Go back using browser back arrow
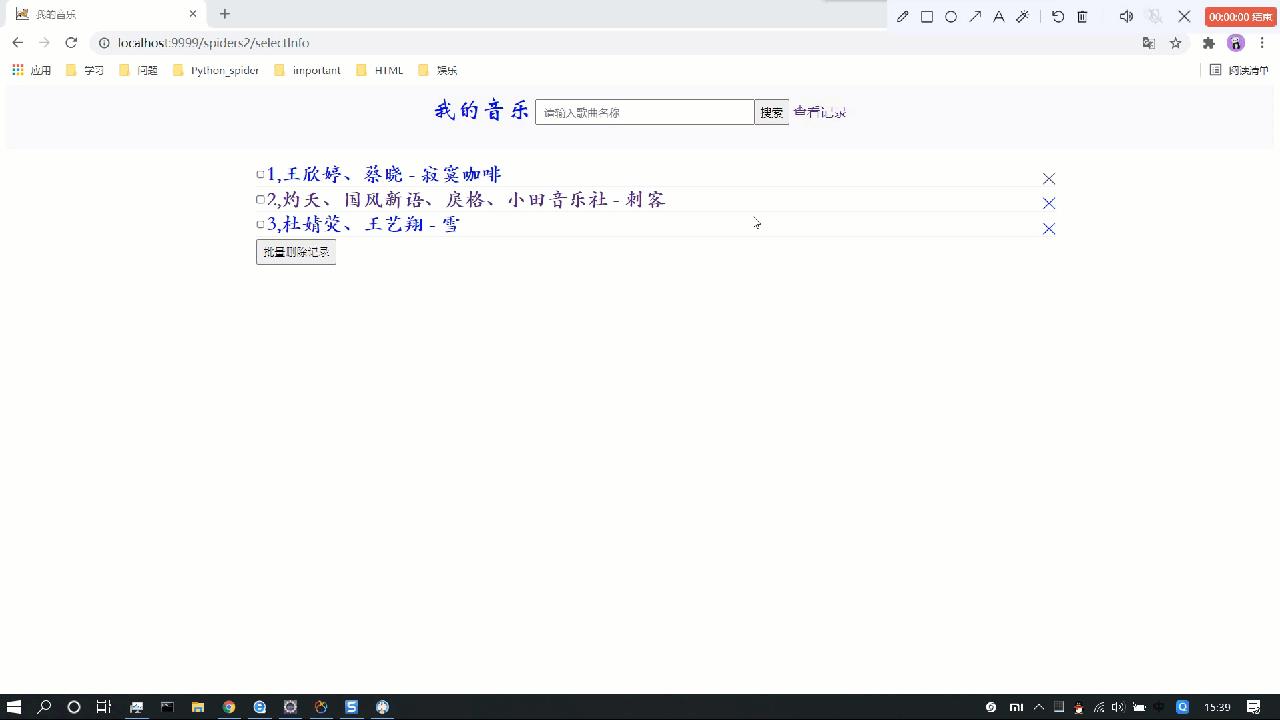1280x720 pixels. [x=17, y=43]
